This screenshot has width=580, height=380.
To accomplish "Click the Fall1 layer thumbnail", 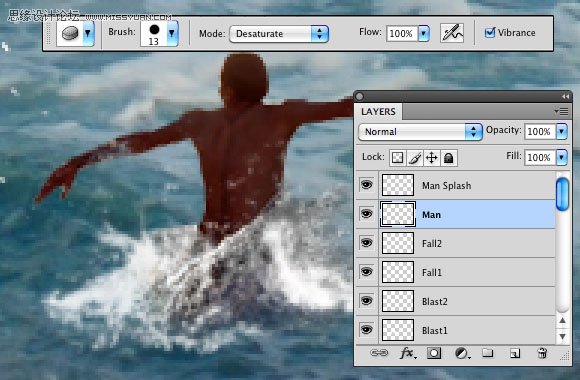I will tap(398, 272).
